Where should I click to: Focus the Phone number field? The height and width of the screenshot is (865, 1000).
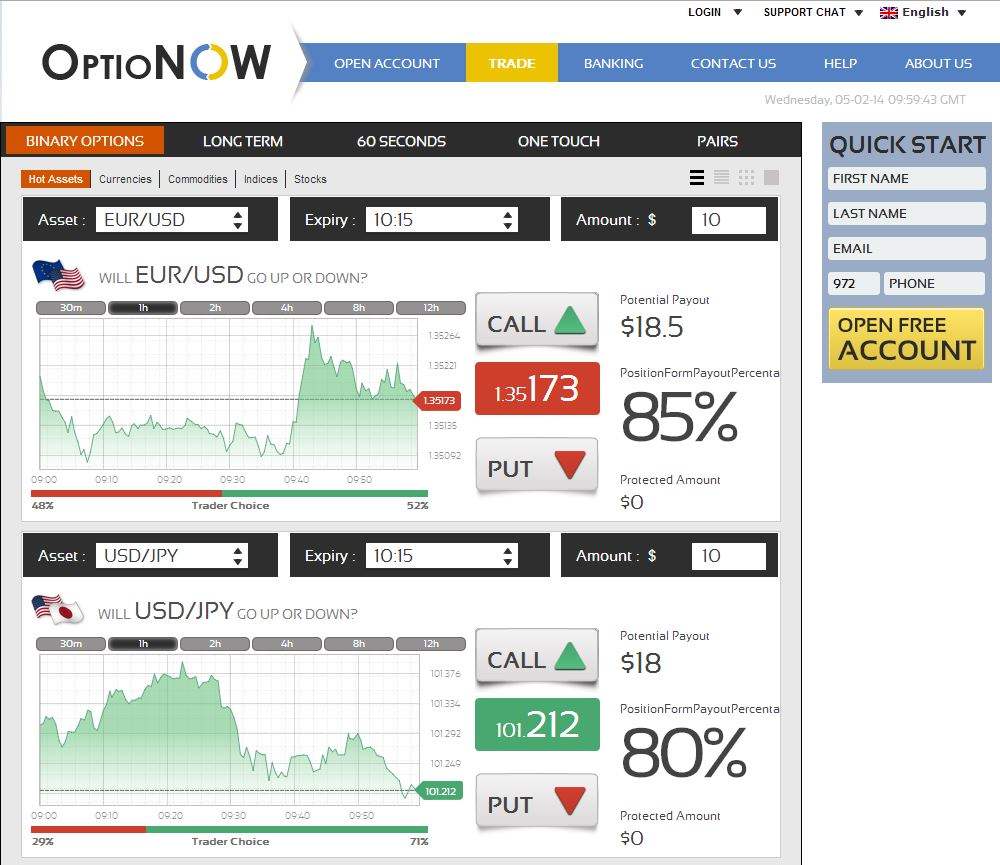tap(934, 283)
